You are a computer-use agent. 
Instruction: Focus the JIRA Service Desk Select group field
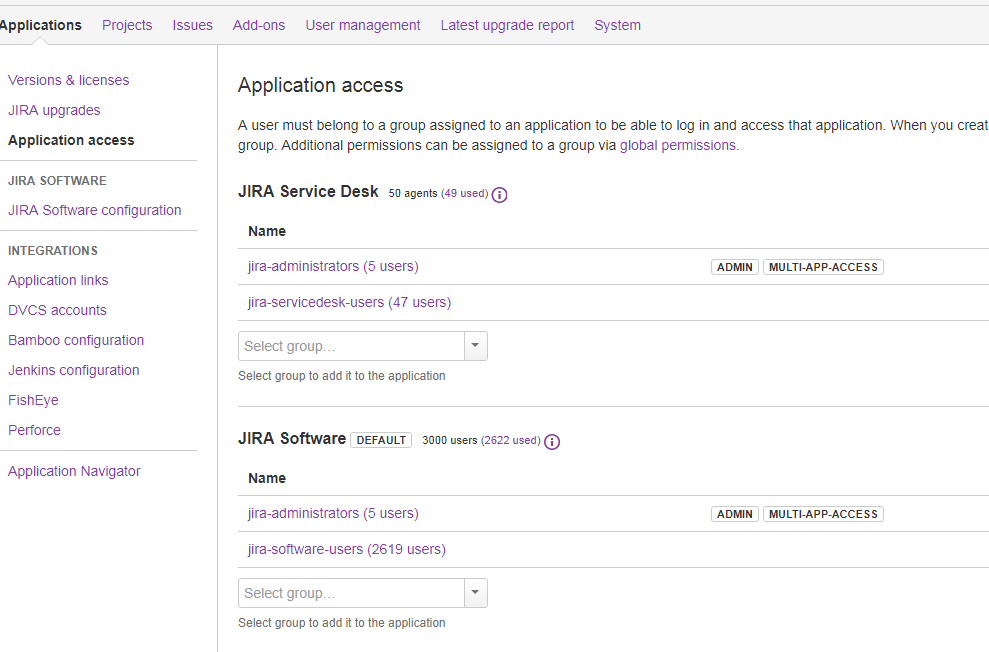click(x=351, y=346)
